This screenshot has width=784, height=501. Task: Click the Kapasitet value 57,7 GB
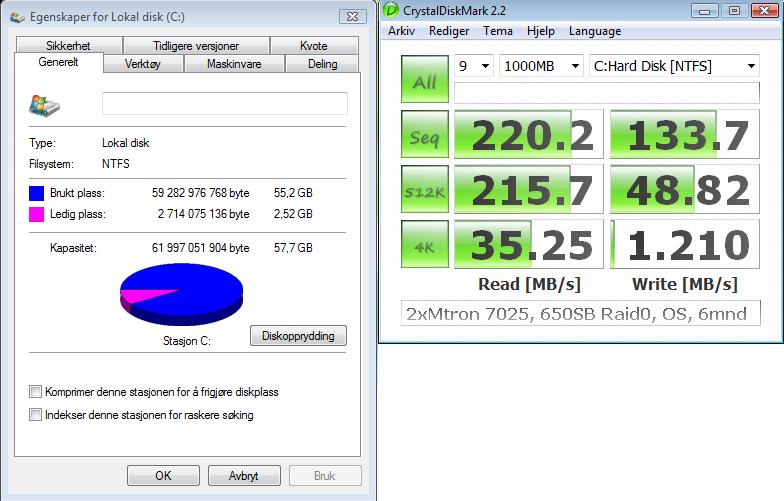pyautogui.click(x=293, y=248)
